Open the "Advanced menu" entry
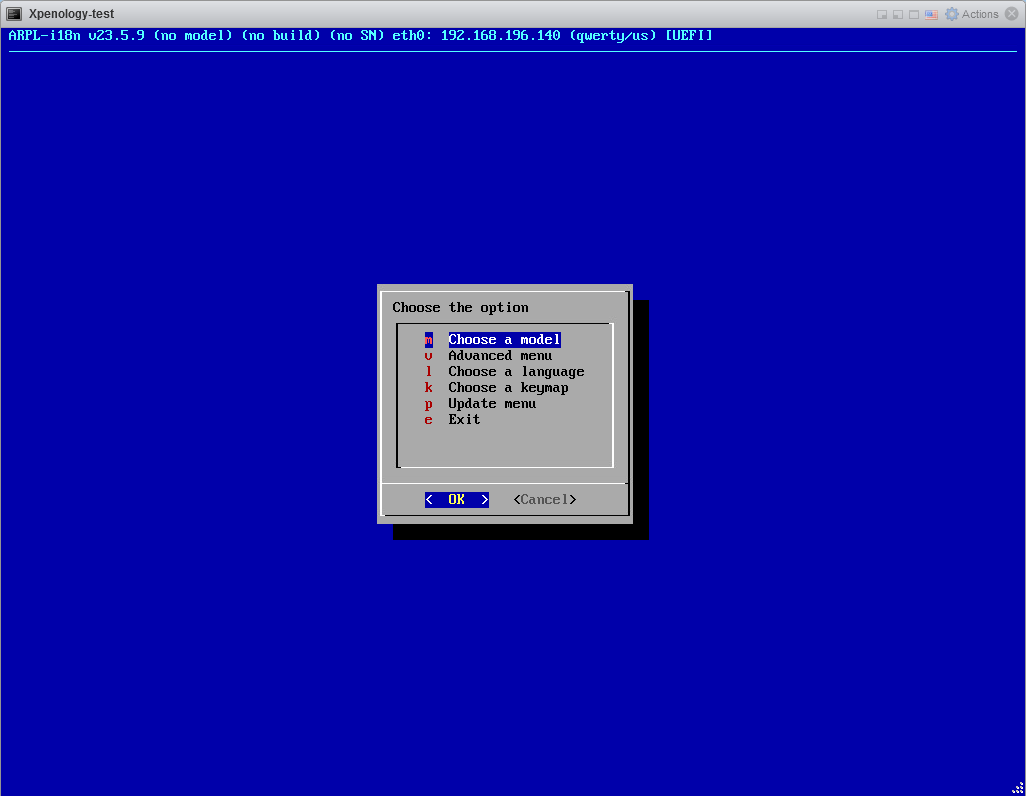1026x796 pixels. pos(500,356)
